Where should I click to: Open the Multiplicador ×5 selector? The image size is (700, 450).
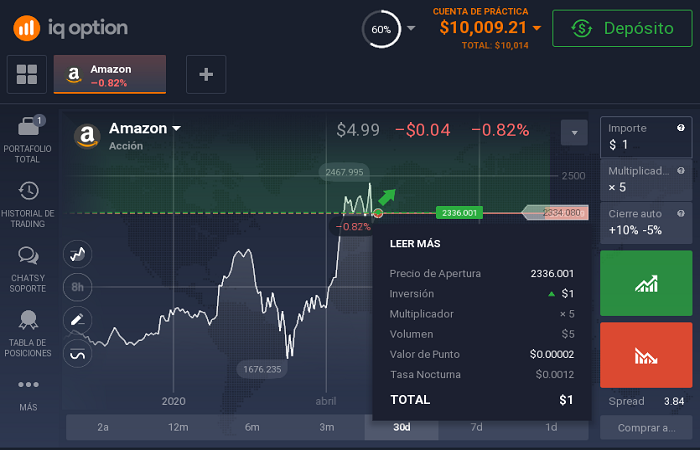pos(646,179)
